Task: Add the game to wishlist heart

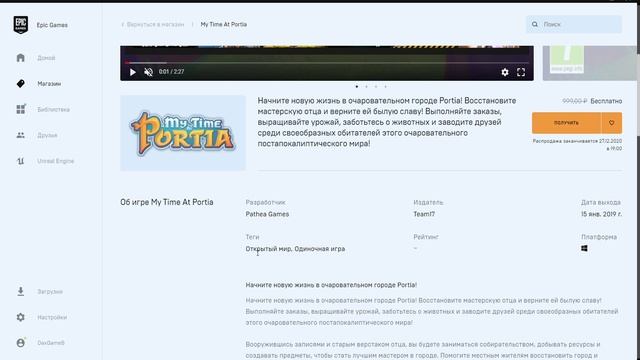Action: click(611, 123)
